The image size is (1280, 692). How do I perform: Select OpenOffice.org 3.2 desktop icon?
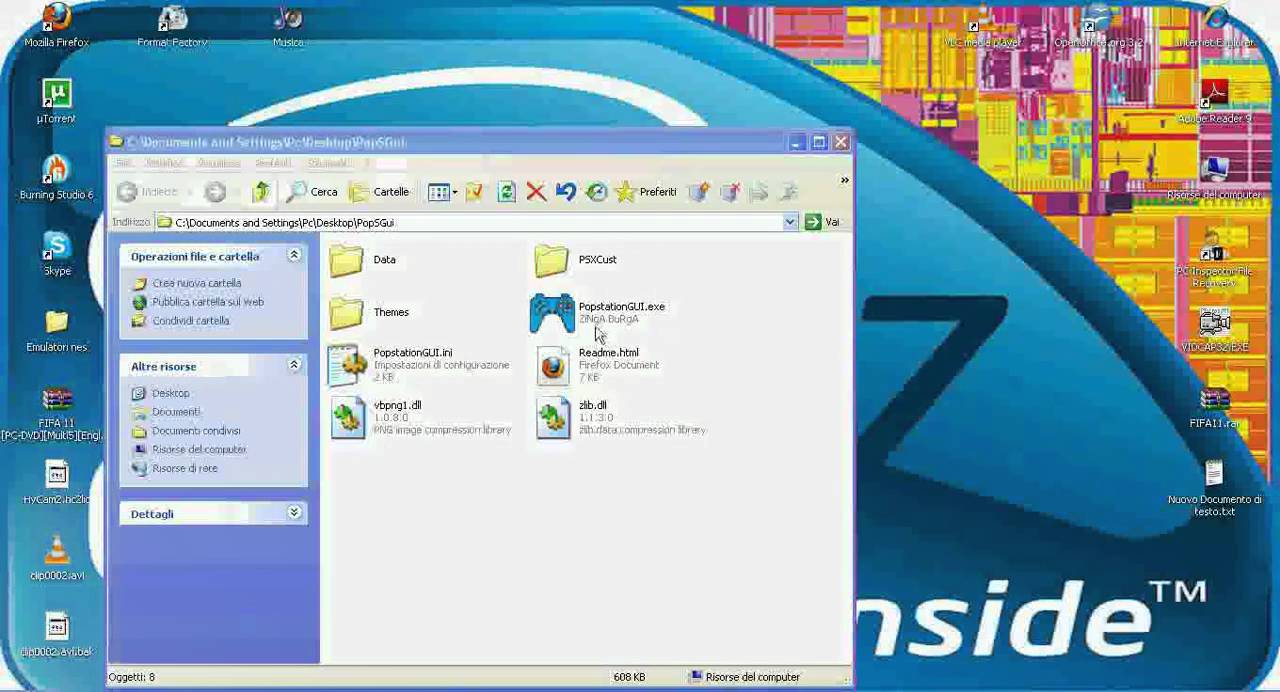(x=1097, y=27)
